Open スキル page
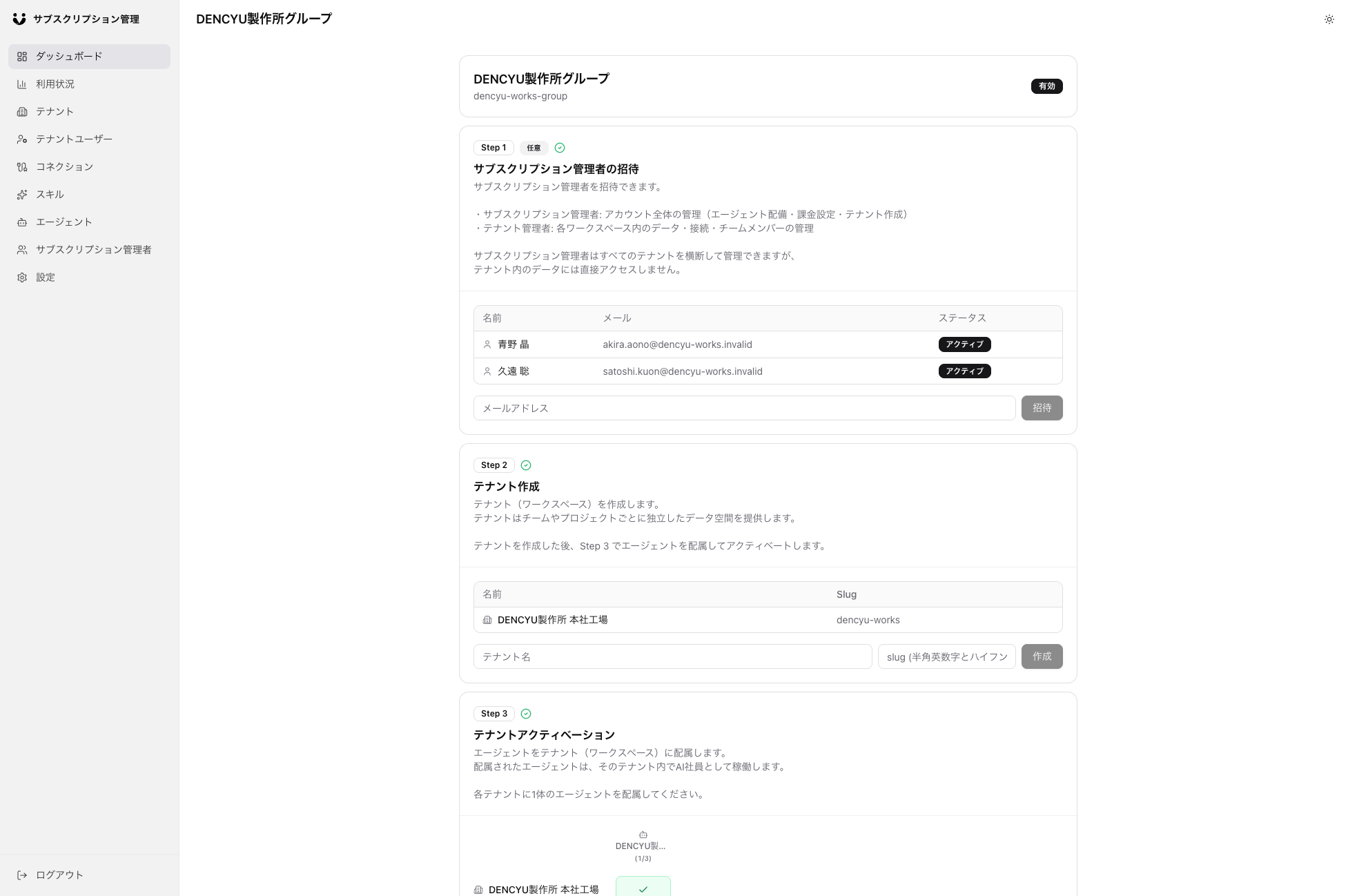 coord(89,195)
